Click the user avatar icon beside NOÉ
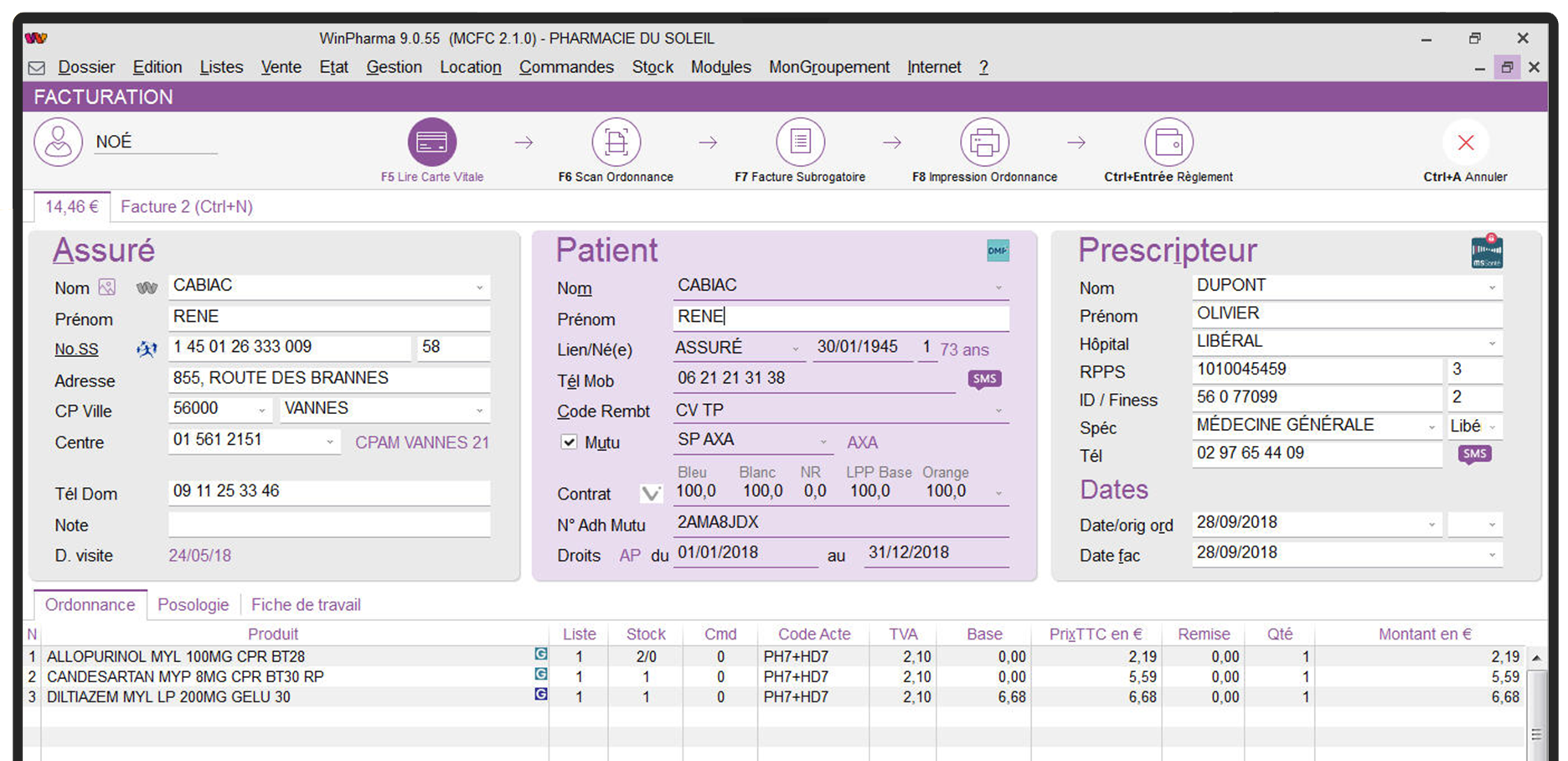Viewport: 1568px width, 761px height. pos(59,142)
